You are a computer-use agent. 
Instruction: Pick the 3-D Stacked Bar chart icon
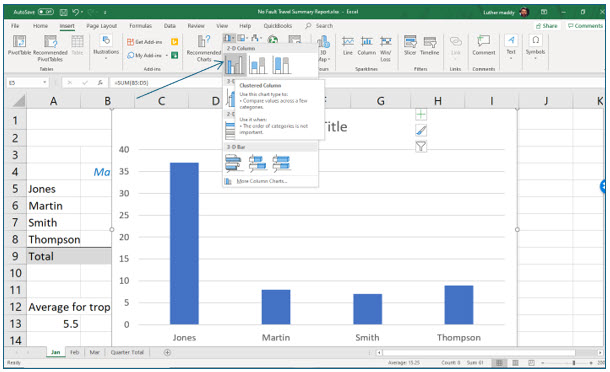pyautogui.click(x=258, y=163)
